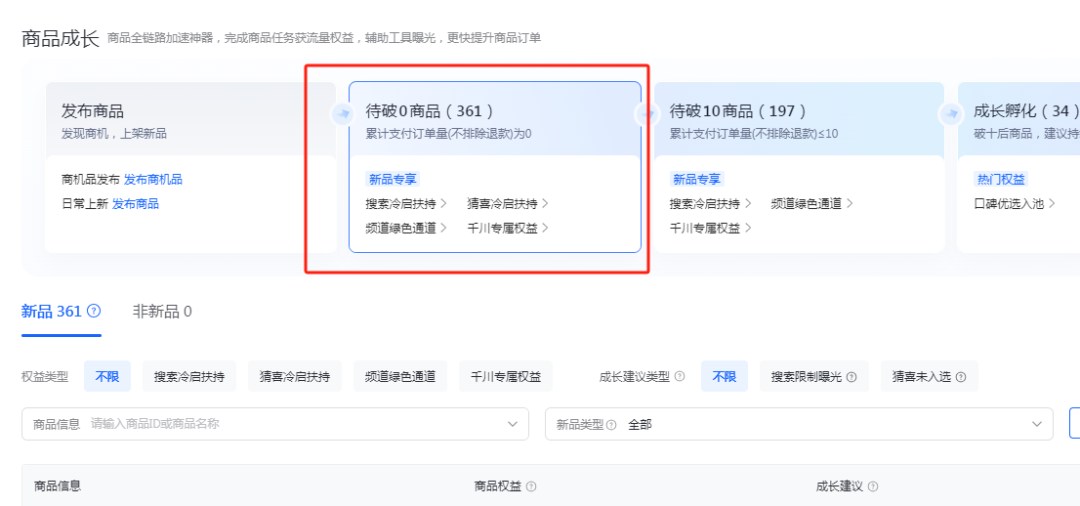Screen dimensions: 1080x506
Task: Click info icon next to 商品权益 column header
Action: tap(531, 487)
